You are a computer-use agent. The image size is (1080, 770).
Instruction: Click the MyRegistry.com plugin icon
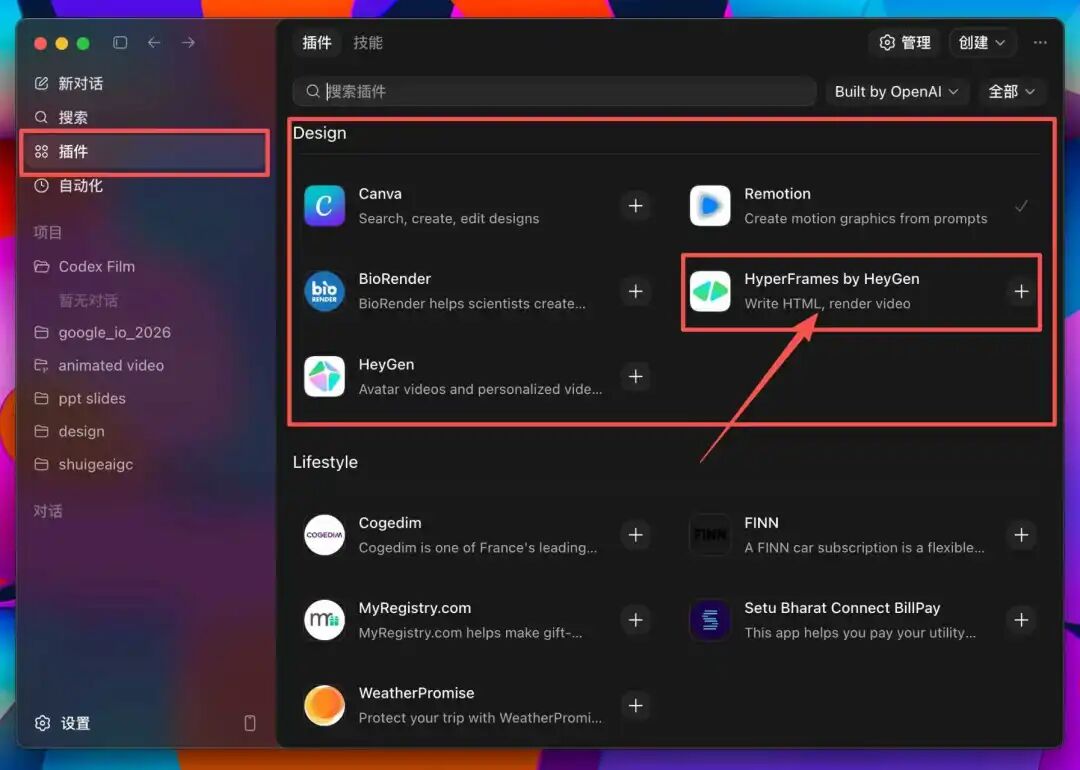coord(324,621)
